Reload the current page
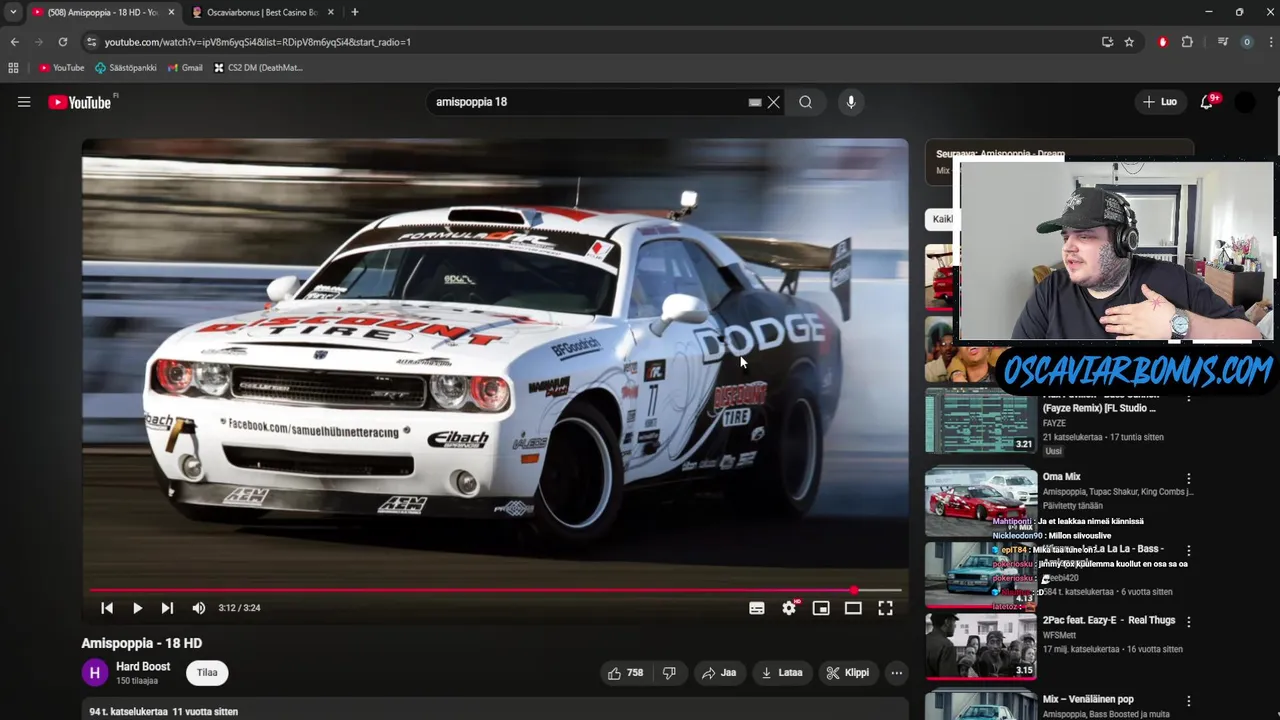Image resolution: width=1280 pixels, height=720 pixels. [63, 42]
